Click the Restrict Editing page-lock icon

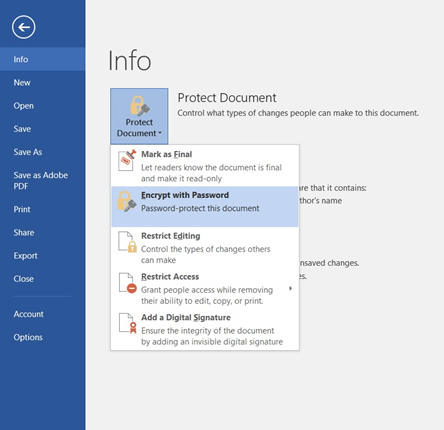(x=128, y=242)
